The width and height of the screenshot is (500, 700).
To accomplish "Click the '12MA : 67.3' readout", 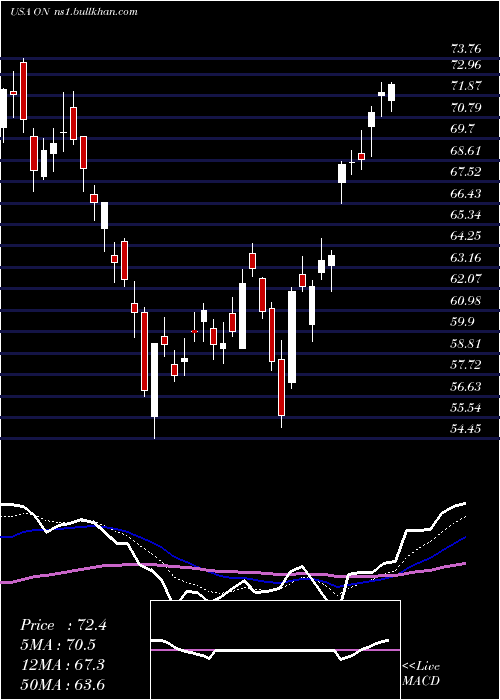I will (62, 664).
